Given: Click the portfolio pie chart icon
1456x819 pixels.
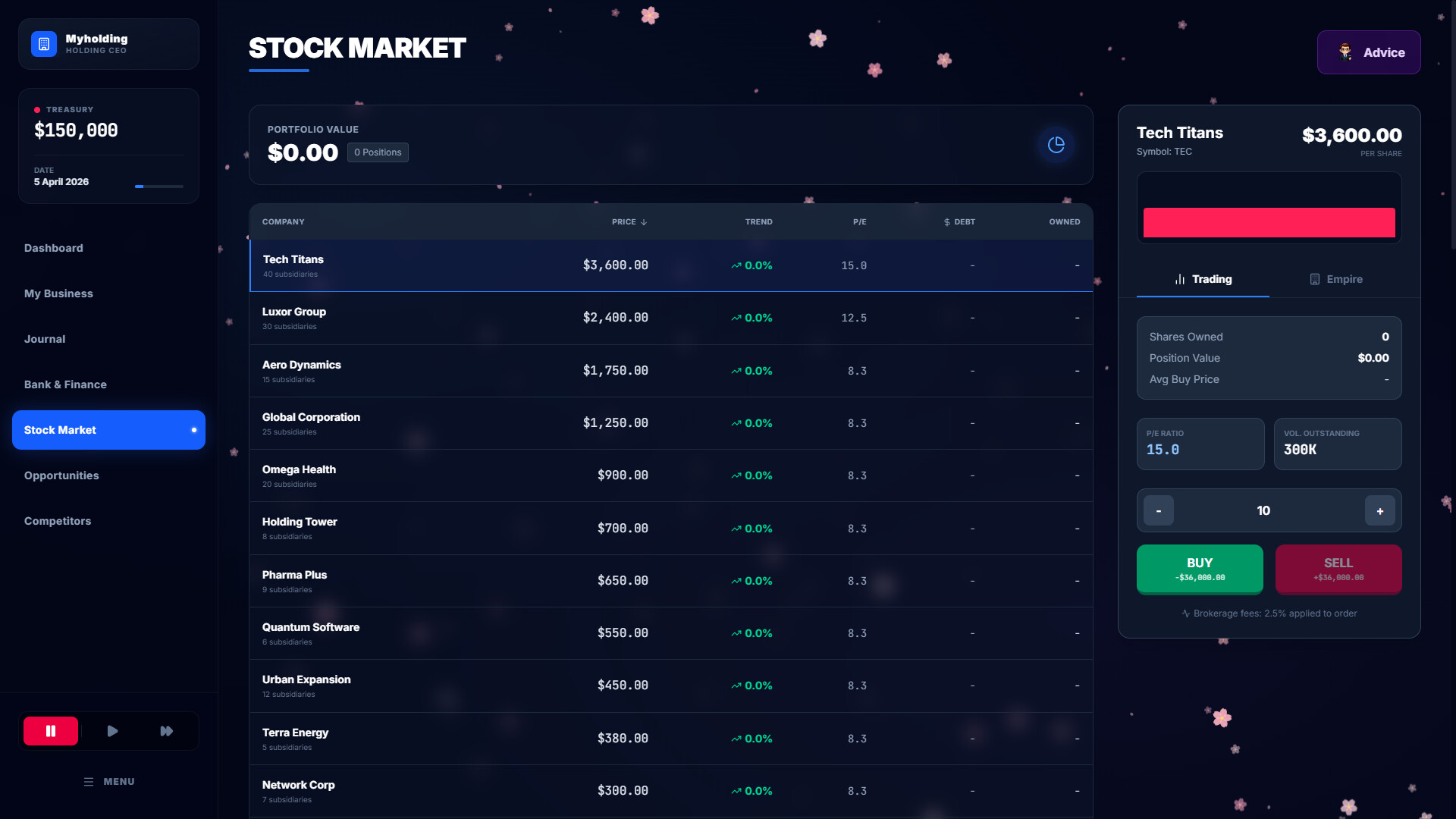Looking at the screenshot, I should pos(1056,145).
